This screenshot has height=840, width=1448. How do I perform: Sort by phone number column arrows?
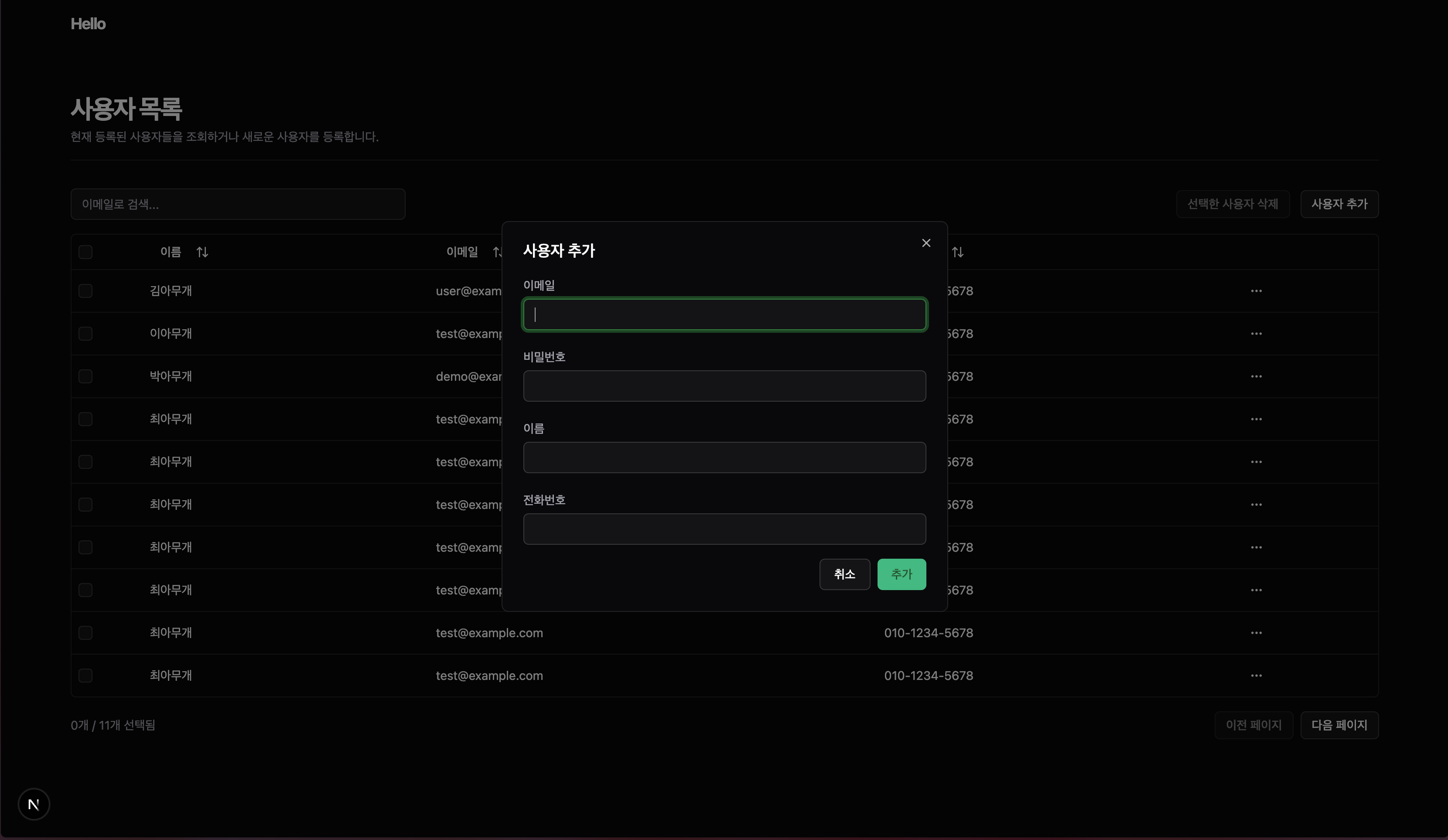[x=957, y=252]
